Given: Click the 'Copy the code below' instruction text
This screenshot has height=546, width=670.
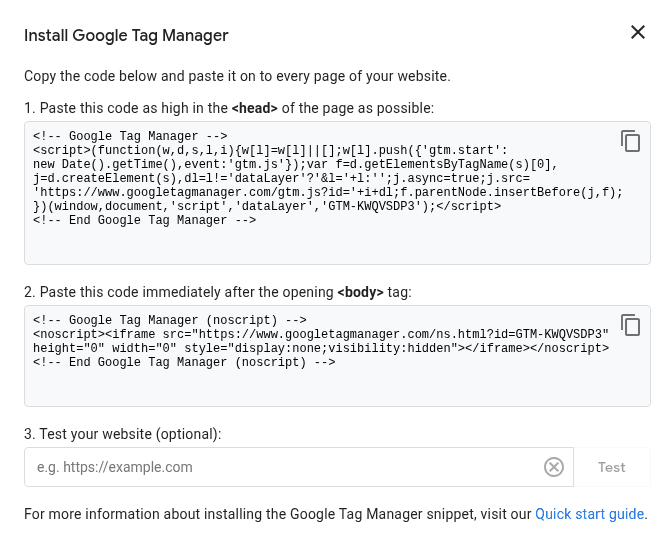Looking at the screenshot, I should coord(237,76).
